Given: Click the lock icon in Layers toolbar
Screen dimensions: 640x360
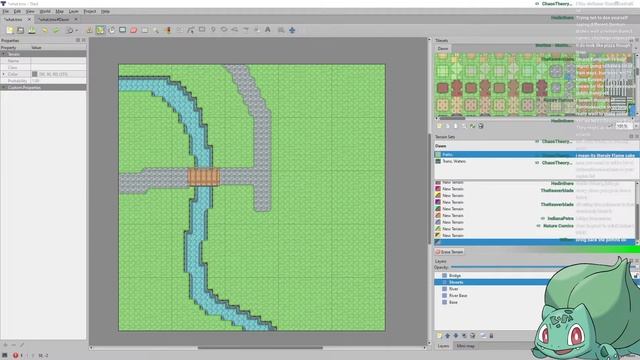Looking at the screenshot, I should pos(491,336).
